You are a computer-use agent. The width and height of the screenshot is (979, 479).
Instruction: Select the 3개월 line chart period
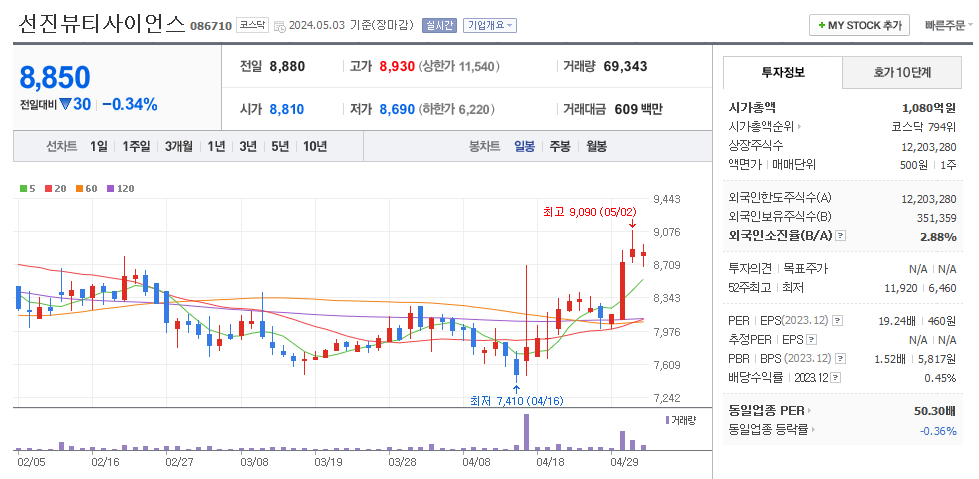179,147
